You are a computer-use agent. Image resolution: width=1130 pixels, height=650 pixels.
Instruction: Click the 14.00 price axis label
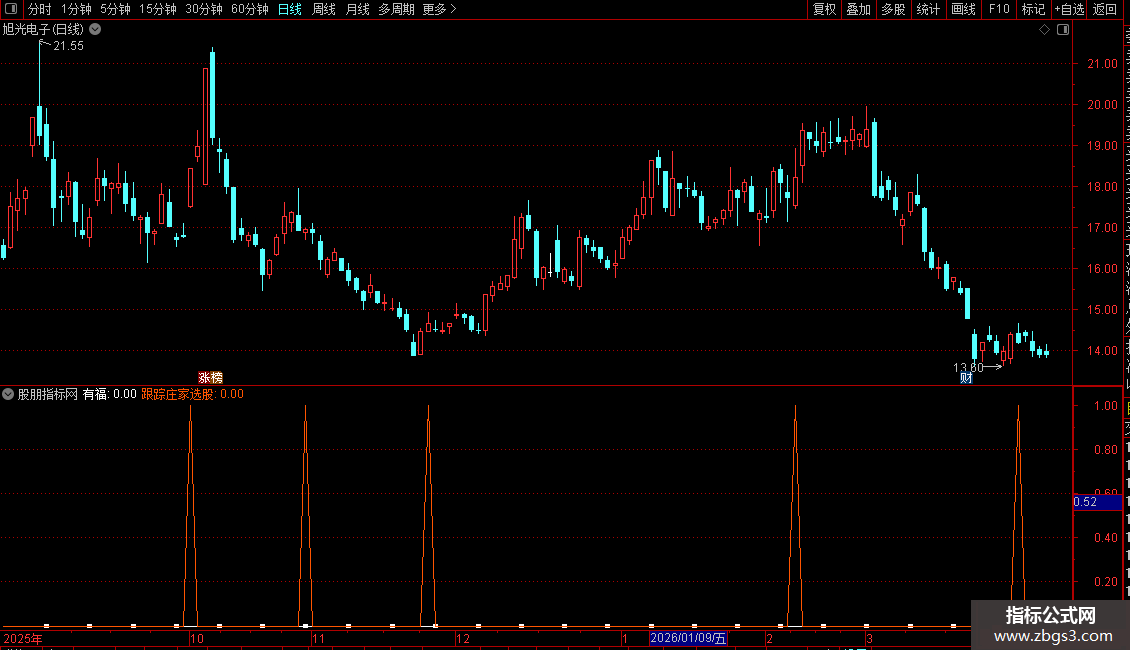[1103, 351]
